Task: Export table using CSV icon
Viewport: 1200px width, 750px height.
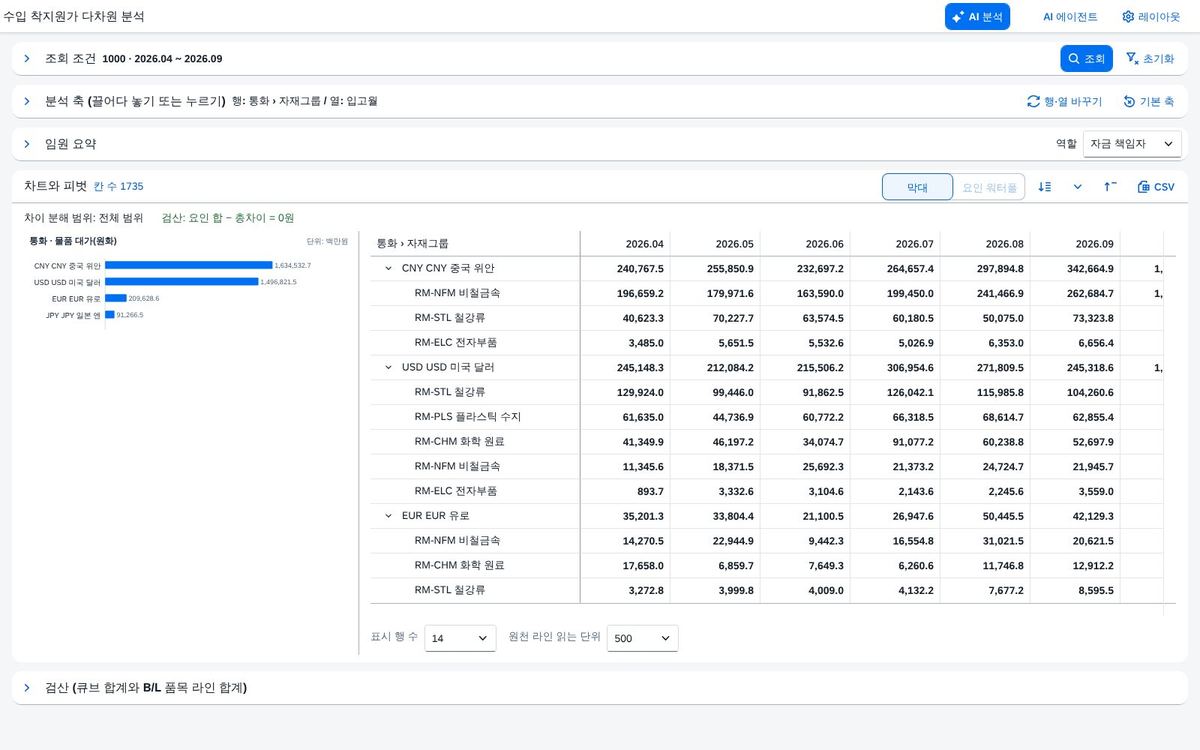Action: tap(1156, 187)
